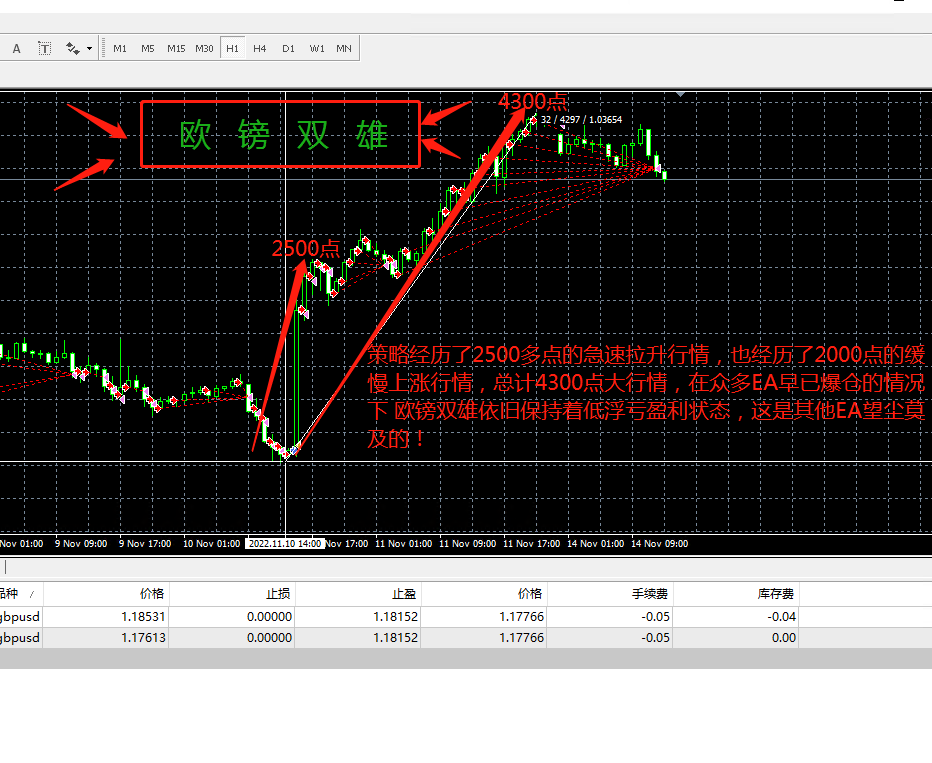Image resolution: width=932 pixels, height=763 pixels.
Task: Click the swap value 0.00
Action: tap(784, 638)
